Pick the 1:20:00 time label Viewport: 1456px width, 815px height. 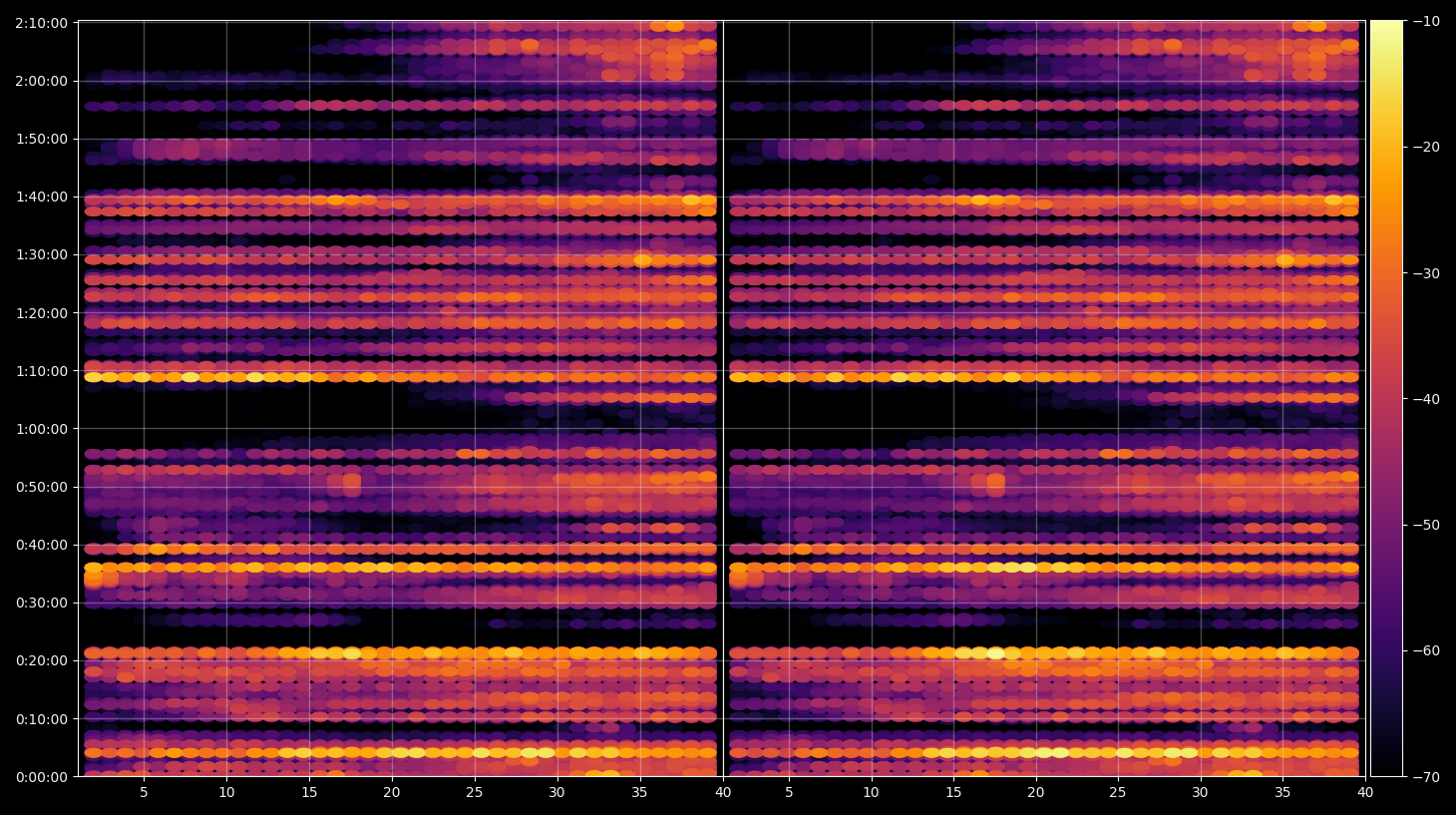(41, 312)
